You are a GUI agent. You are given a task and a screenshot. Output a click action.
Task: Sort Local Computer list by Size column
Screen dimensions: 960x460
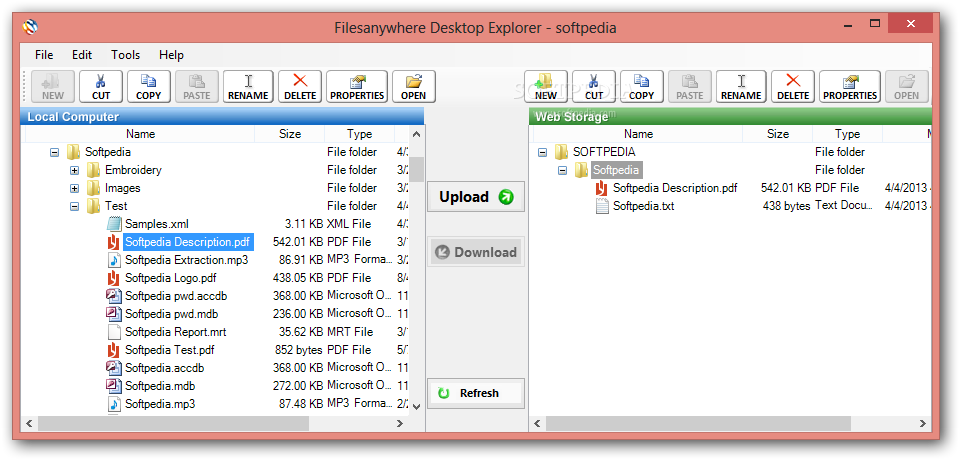tap(290, 134)
